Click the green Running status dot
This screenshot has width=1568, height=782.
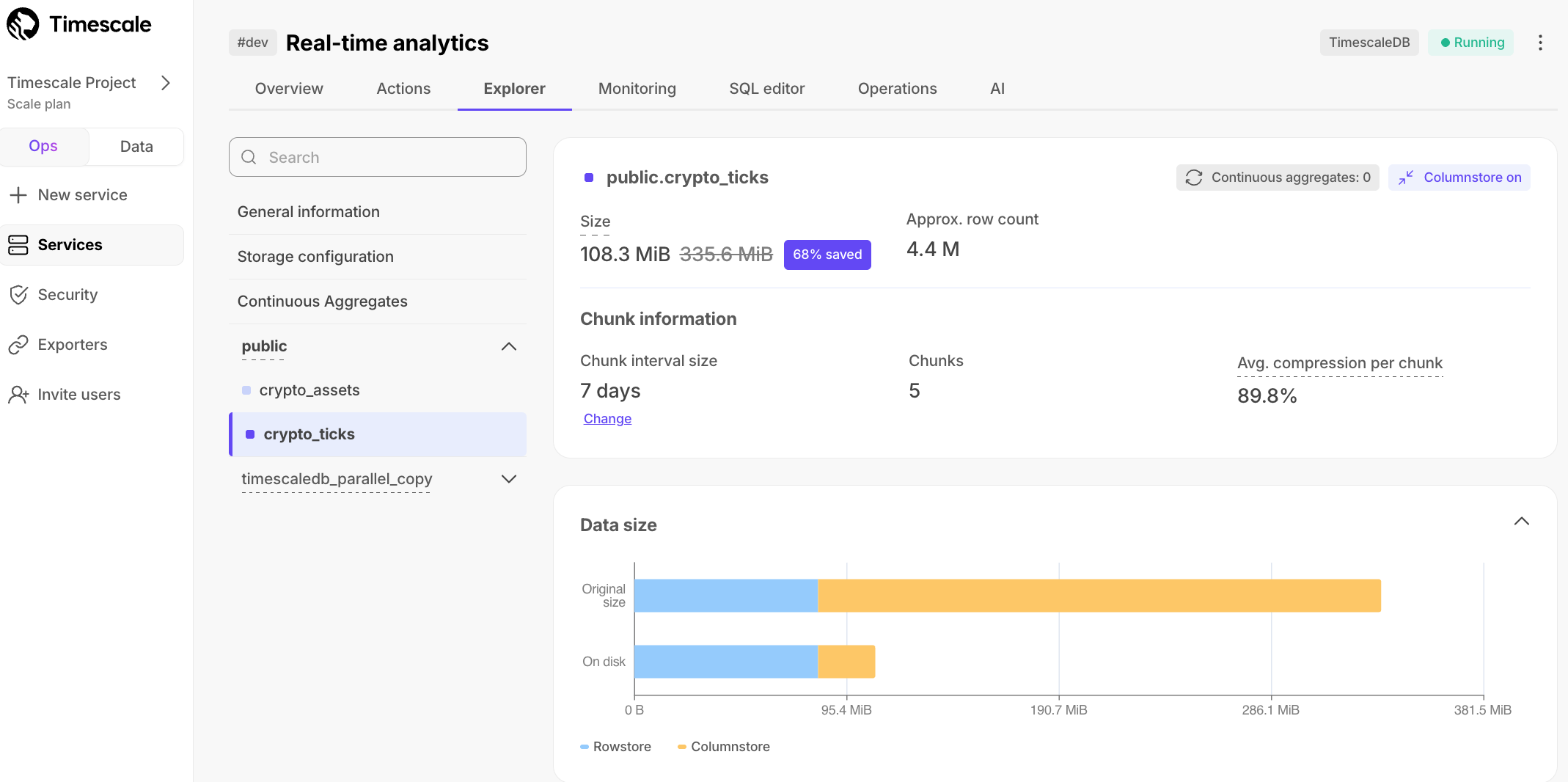click(1445, 43)
